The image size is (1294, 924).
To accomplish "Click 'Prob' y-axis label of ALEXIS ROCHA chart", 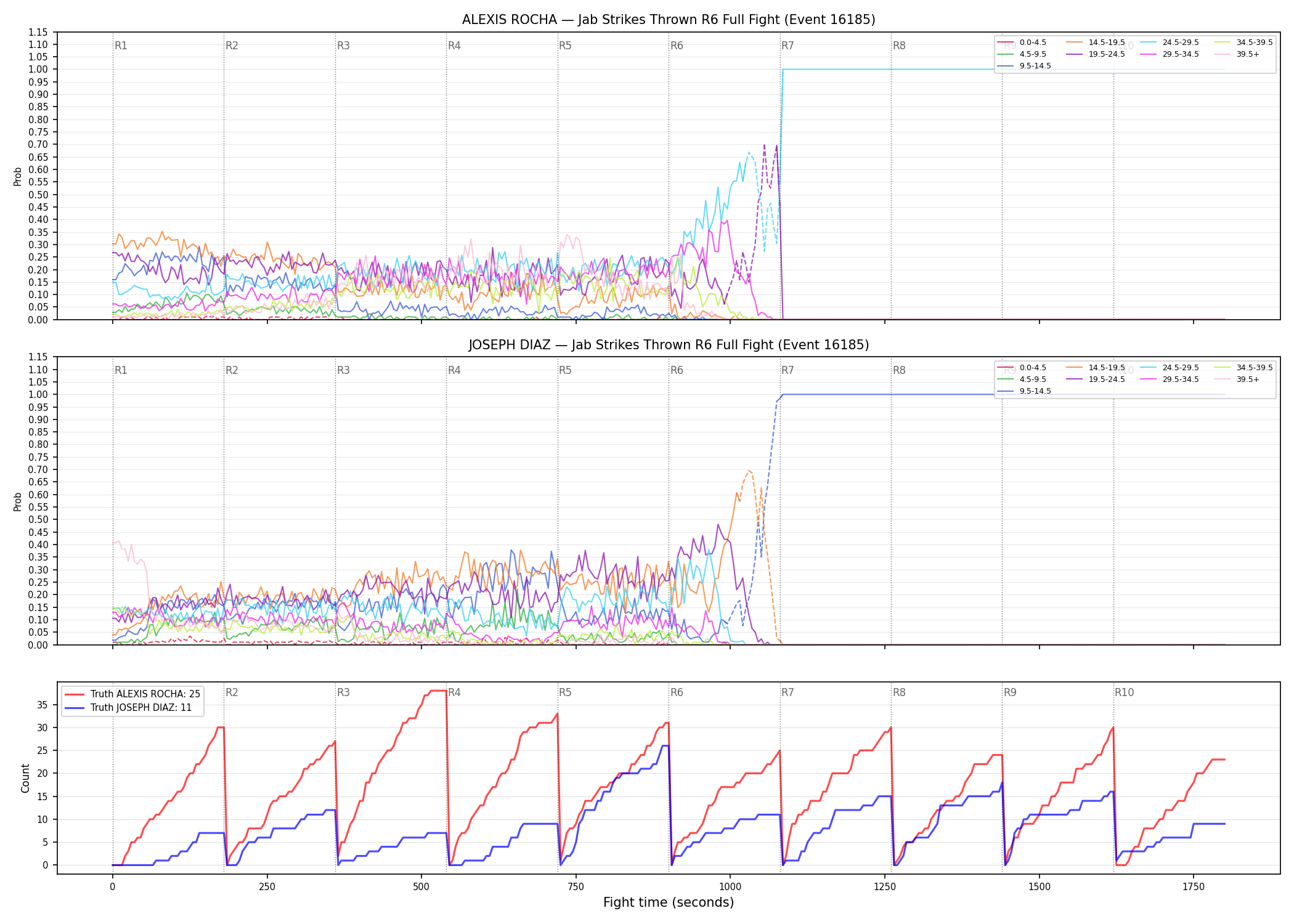I will pos(18,176).
